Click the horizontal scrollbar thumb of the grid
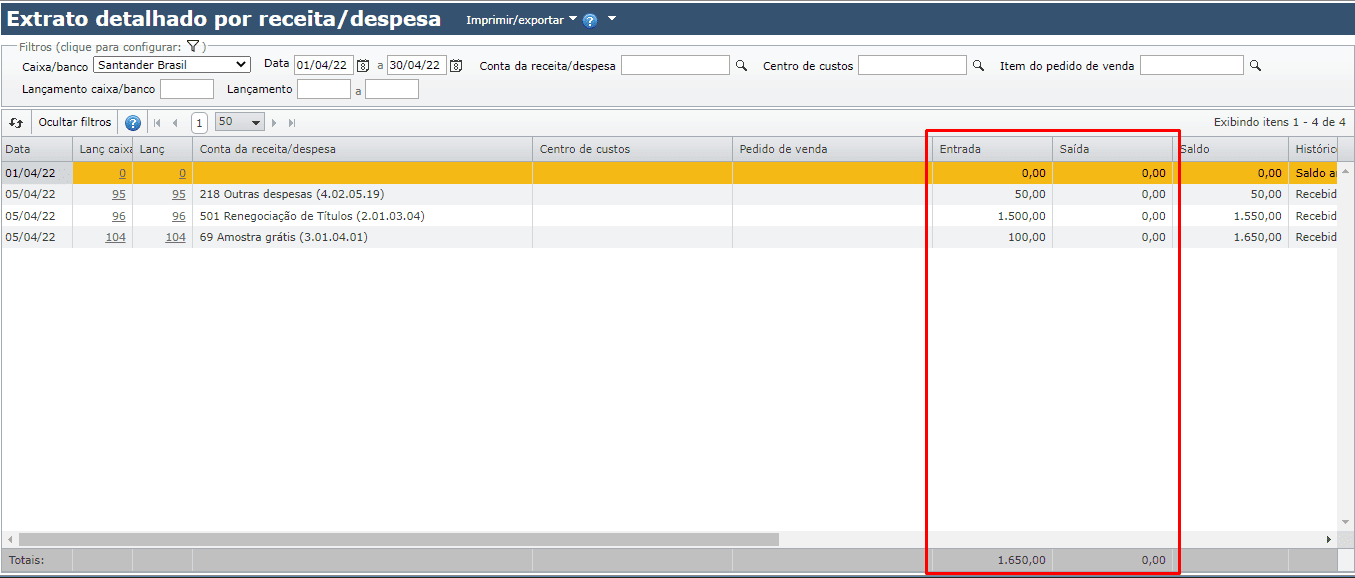This screenshot has height=578, width=1355. [398, 539]
